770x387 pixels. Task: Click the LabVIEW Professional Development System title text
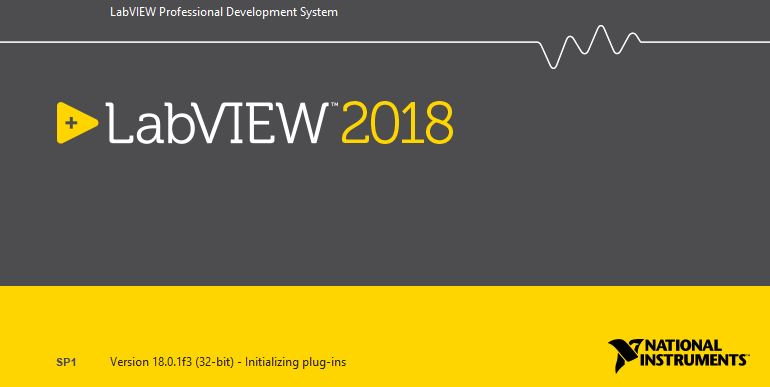click(224, 12)
